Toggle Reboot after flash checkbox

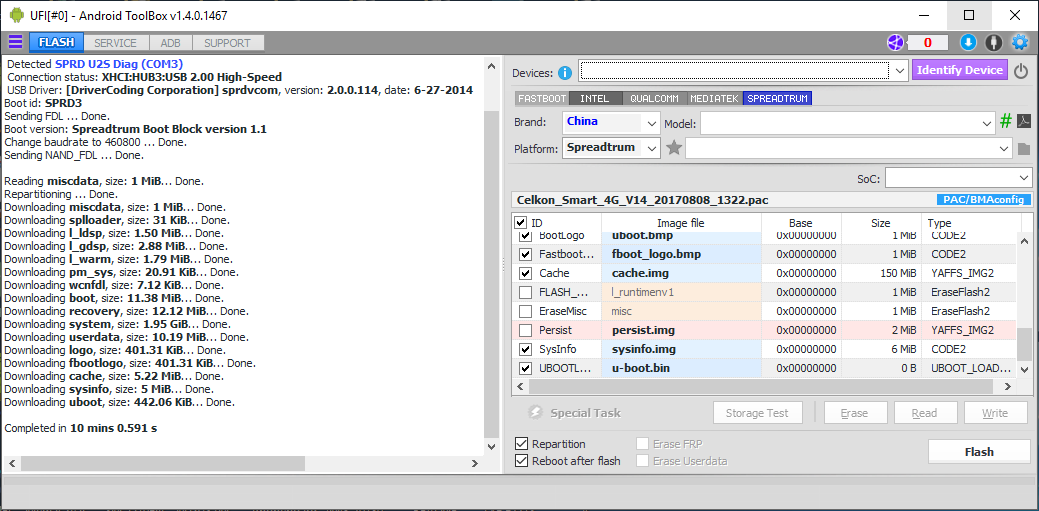click(x=521, y=461)
